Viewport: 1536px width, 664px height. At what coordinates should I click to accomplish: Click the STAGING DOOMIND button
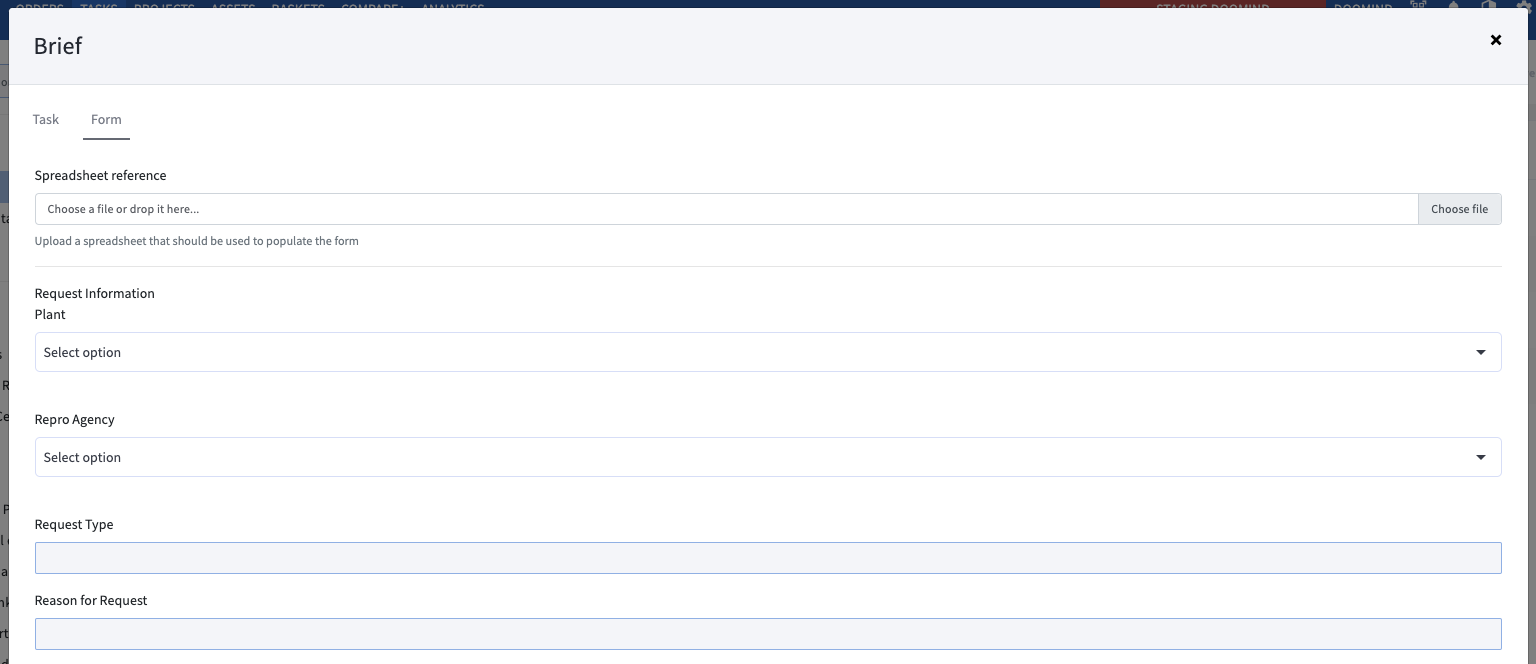pyautogui.click(x=1212, y=6)
